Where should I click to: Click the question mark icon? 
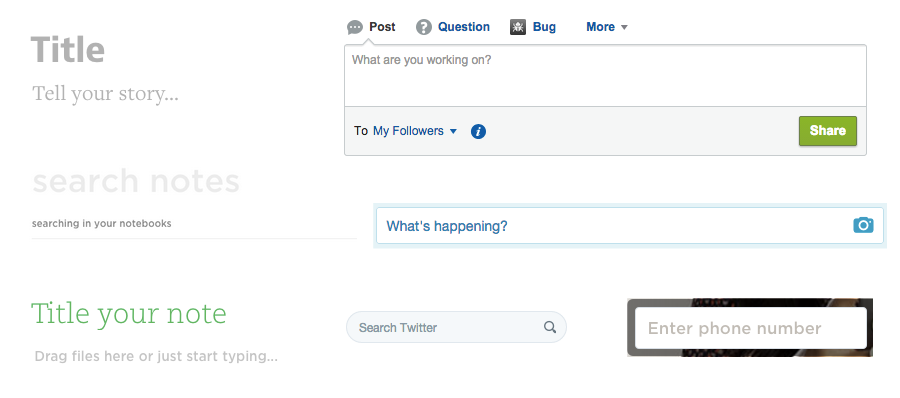click(424, 27)
